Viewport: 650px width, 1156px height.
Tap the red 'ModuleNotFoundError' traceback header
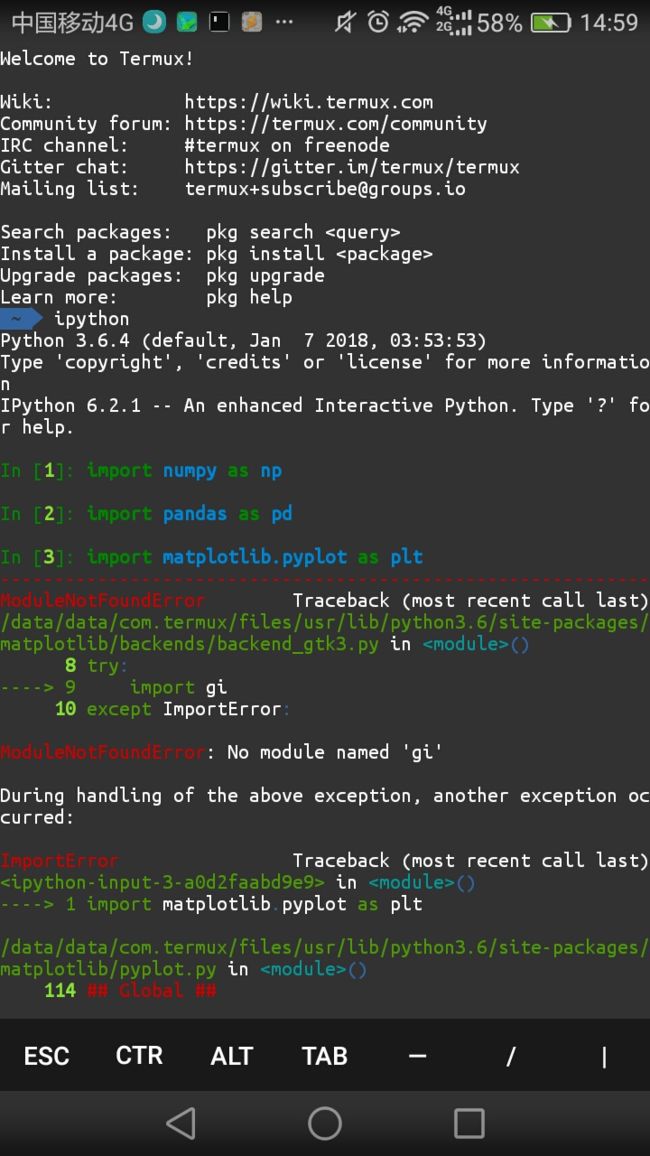click(102, 601)
